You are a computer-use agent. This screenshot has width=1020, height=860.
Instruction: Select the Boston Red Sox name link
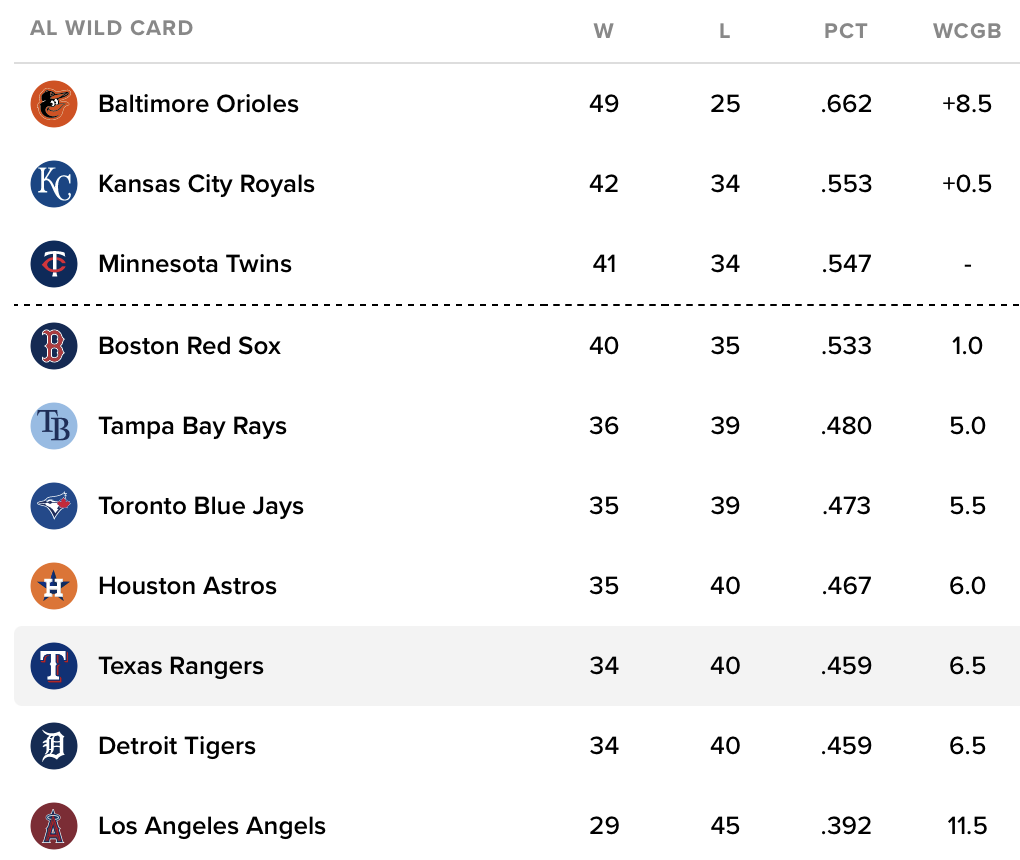click(189, 346)
